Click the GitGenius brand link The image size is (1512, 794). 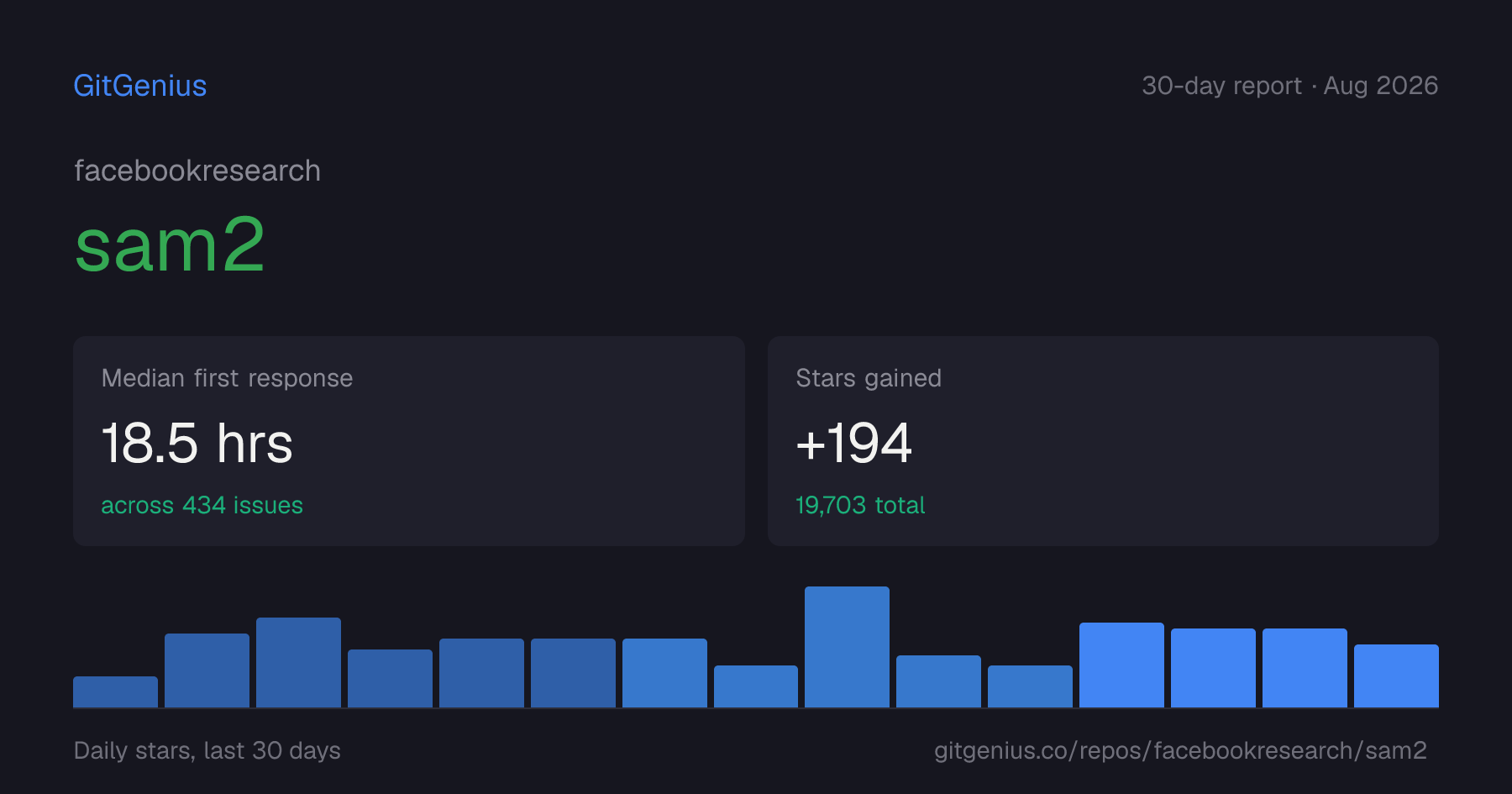(140, 86)
